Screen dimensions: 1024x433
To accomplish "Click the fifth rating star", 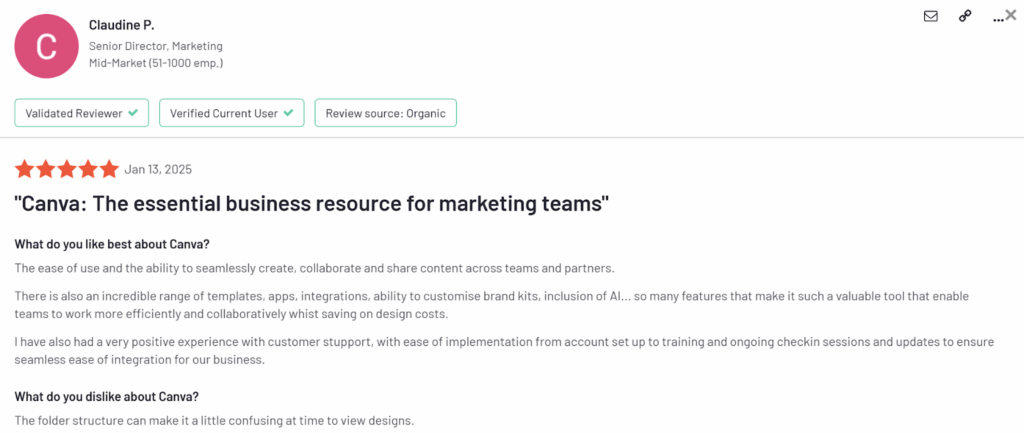I will click(x=109, y=169).
